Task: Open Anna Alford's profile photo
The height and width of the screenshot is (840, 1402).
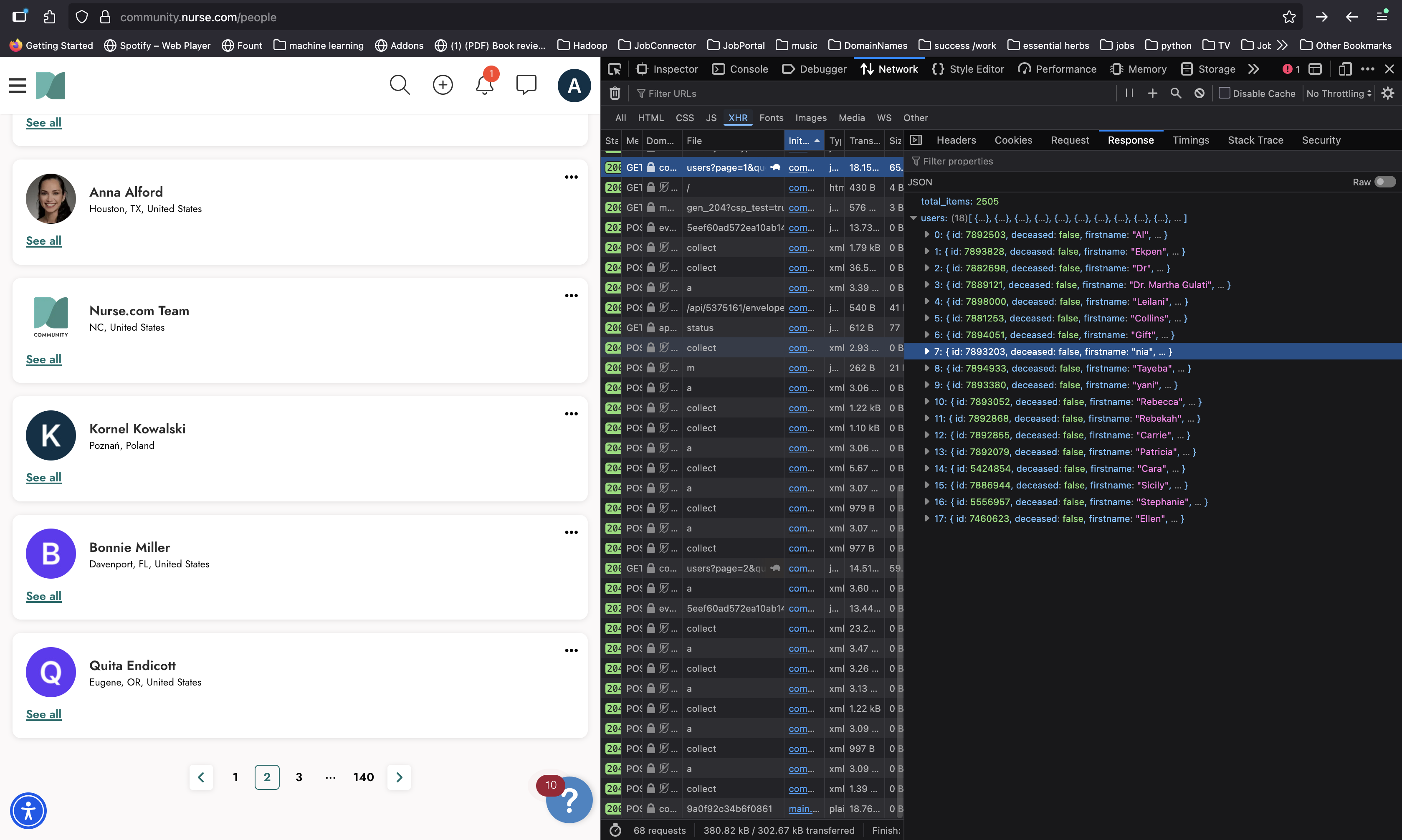Action: click(x=51, y=199)
